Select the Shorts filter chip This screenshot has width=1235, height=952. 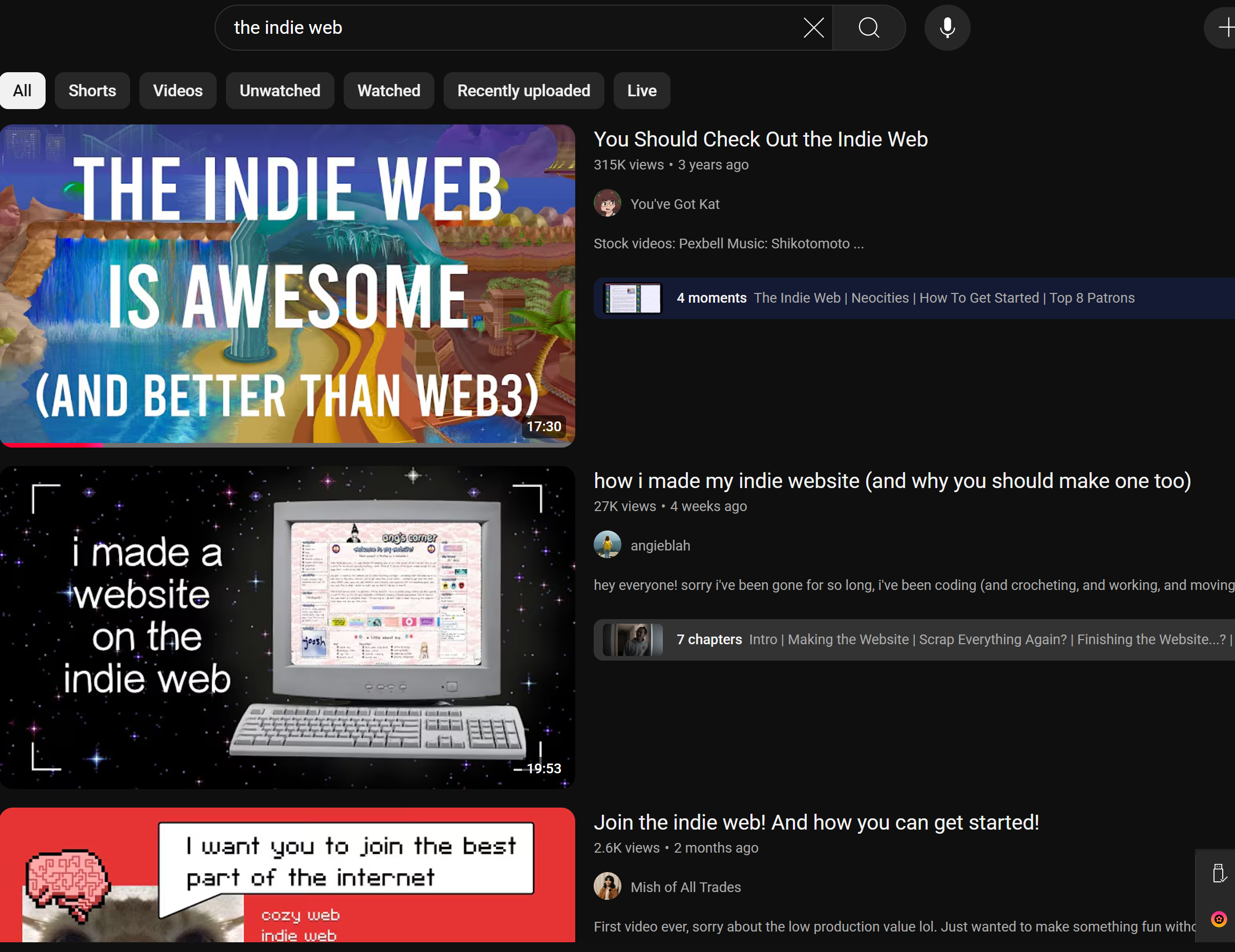pyautogui.click(x=92, y=91)
